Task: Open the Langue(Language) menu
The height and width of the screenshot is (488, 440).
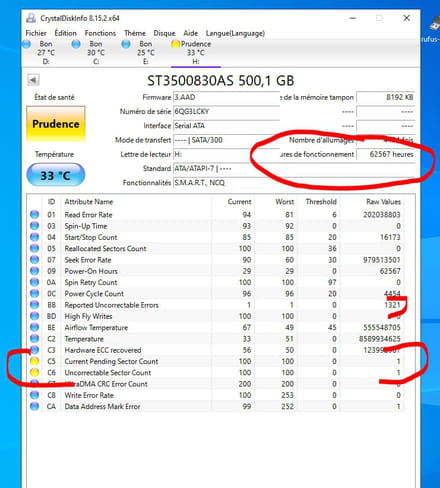Action: [x=235, y=33]
